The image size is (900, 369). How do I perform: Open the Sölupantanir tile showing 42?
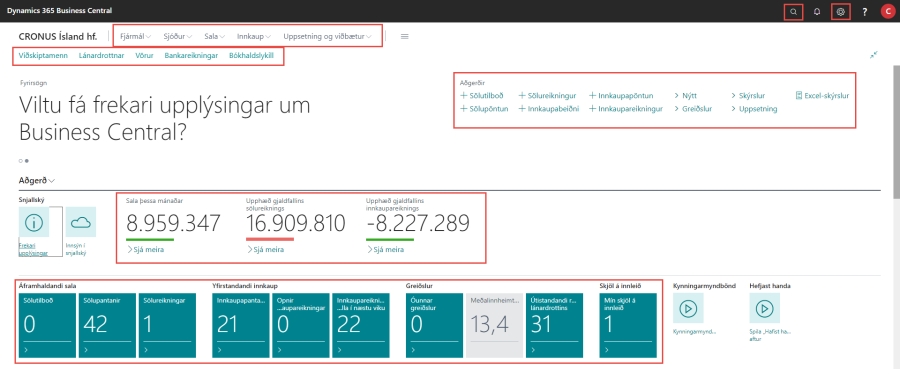coord(107,325)
